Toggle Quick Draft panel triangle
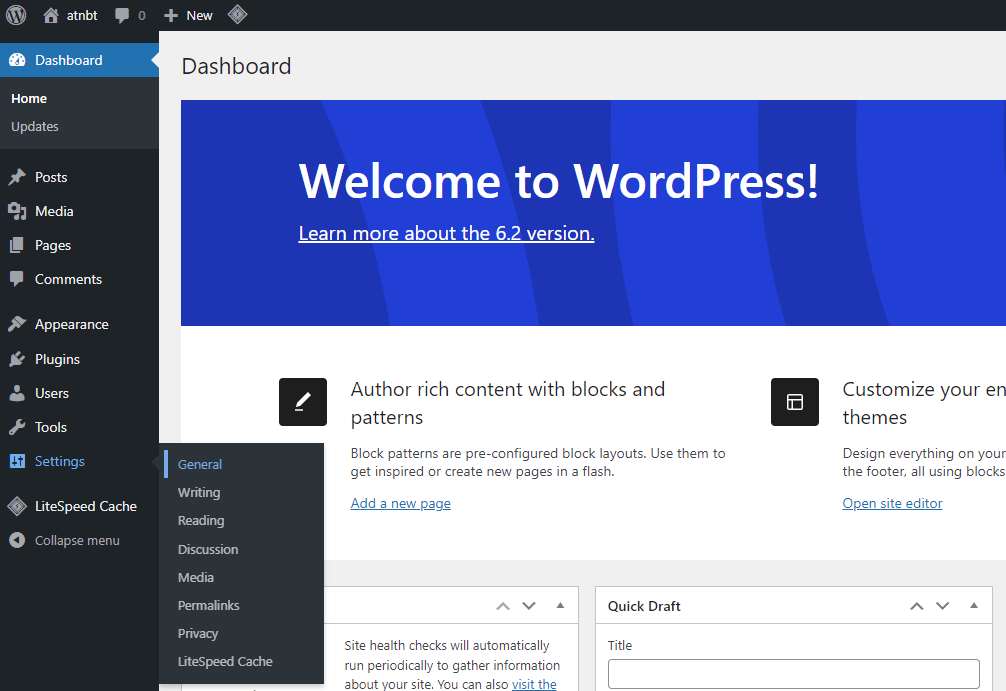Screen dimensions: 1006x691 click(974, 605)
